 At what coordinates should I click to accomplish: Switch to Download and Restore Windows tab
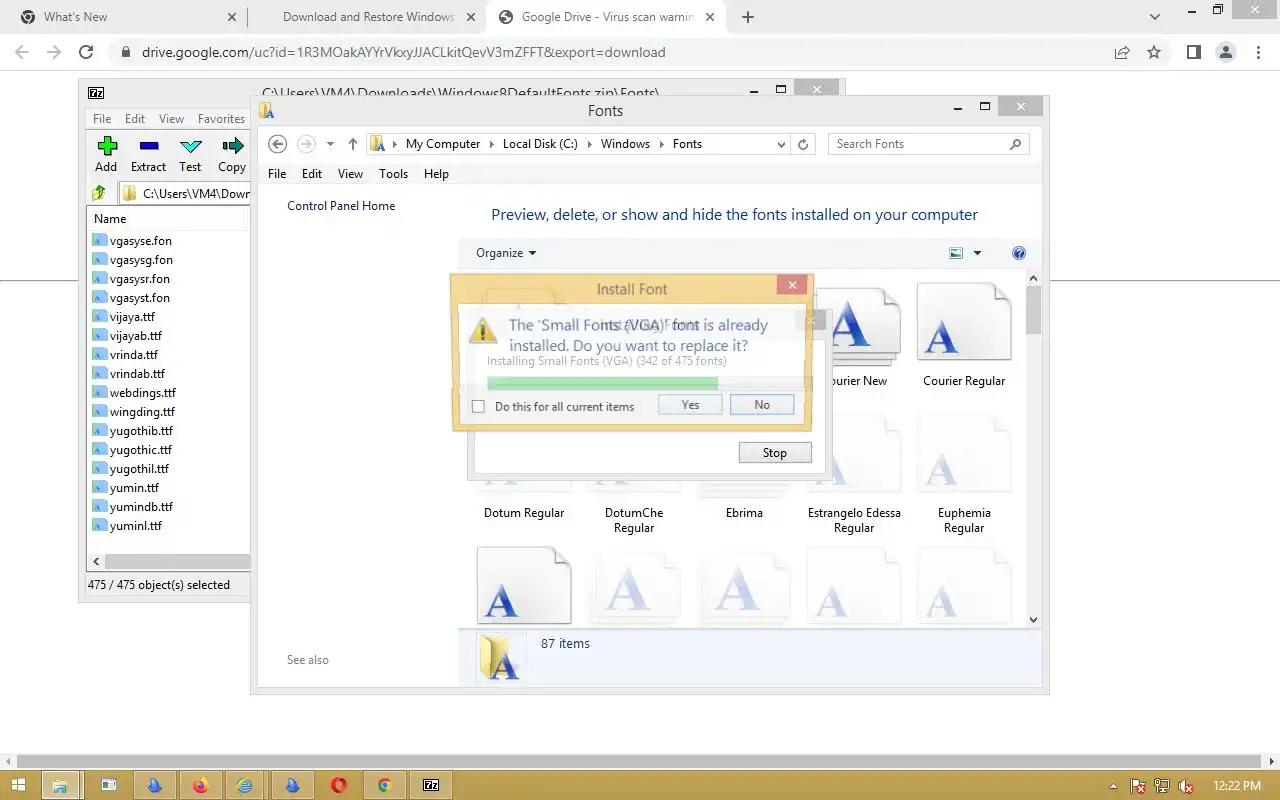coord(366,17)
